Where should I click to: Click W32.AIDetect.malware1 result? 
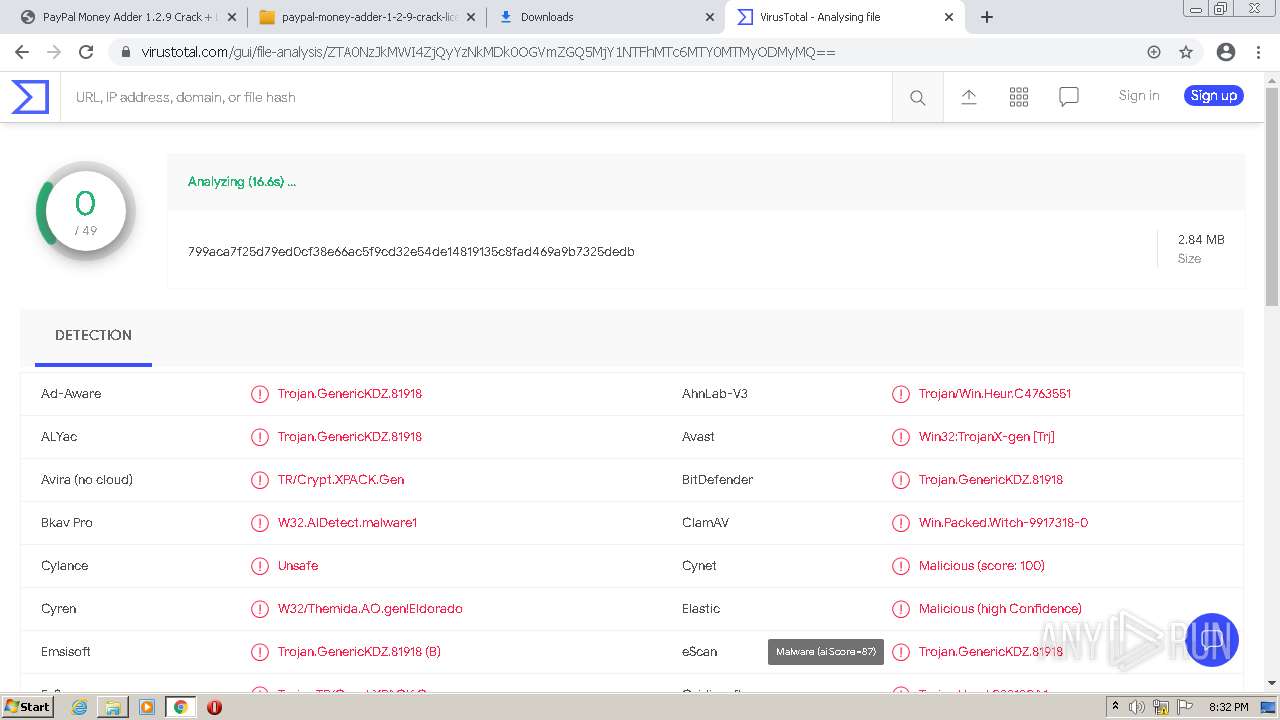pyautogui.click(x=347, y=522)
